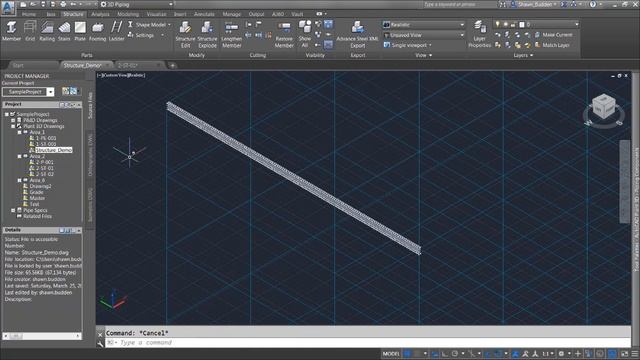Click the Restore Member tool
Viewport: 640px width, 360px height.
click(x=284, y=34)
